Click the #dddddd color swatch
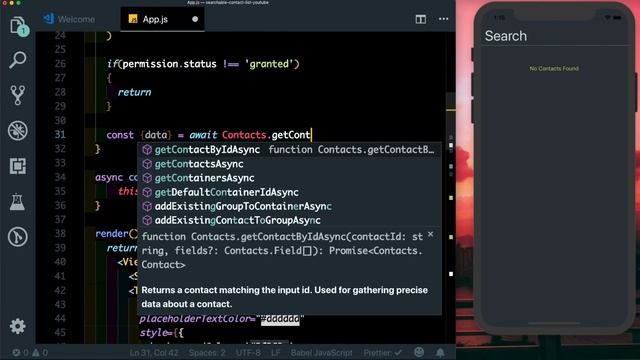Screen dimensions: 640x360 click(280, 319)
